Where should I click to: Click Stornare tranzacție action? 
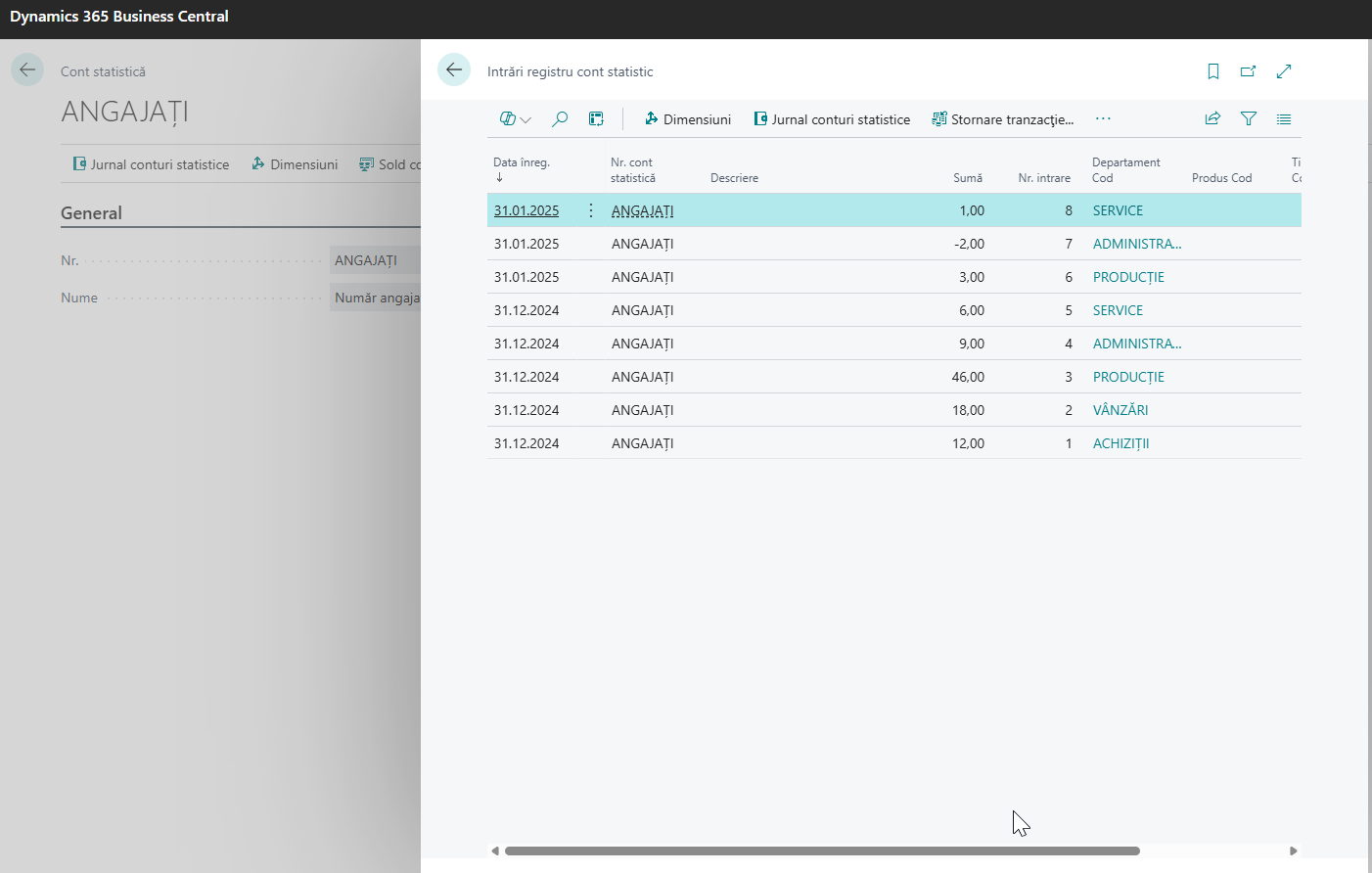click(x=1003, y=119)
